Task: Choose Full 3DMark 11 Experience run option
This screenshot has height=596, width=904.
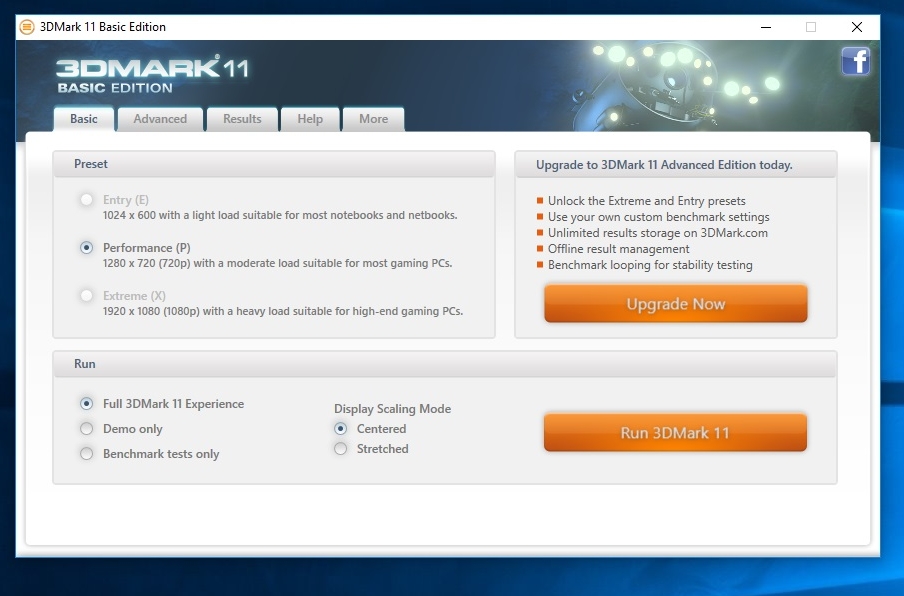Action: tap(86, 404)
